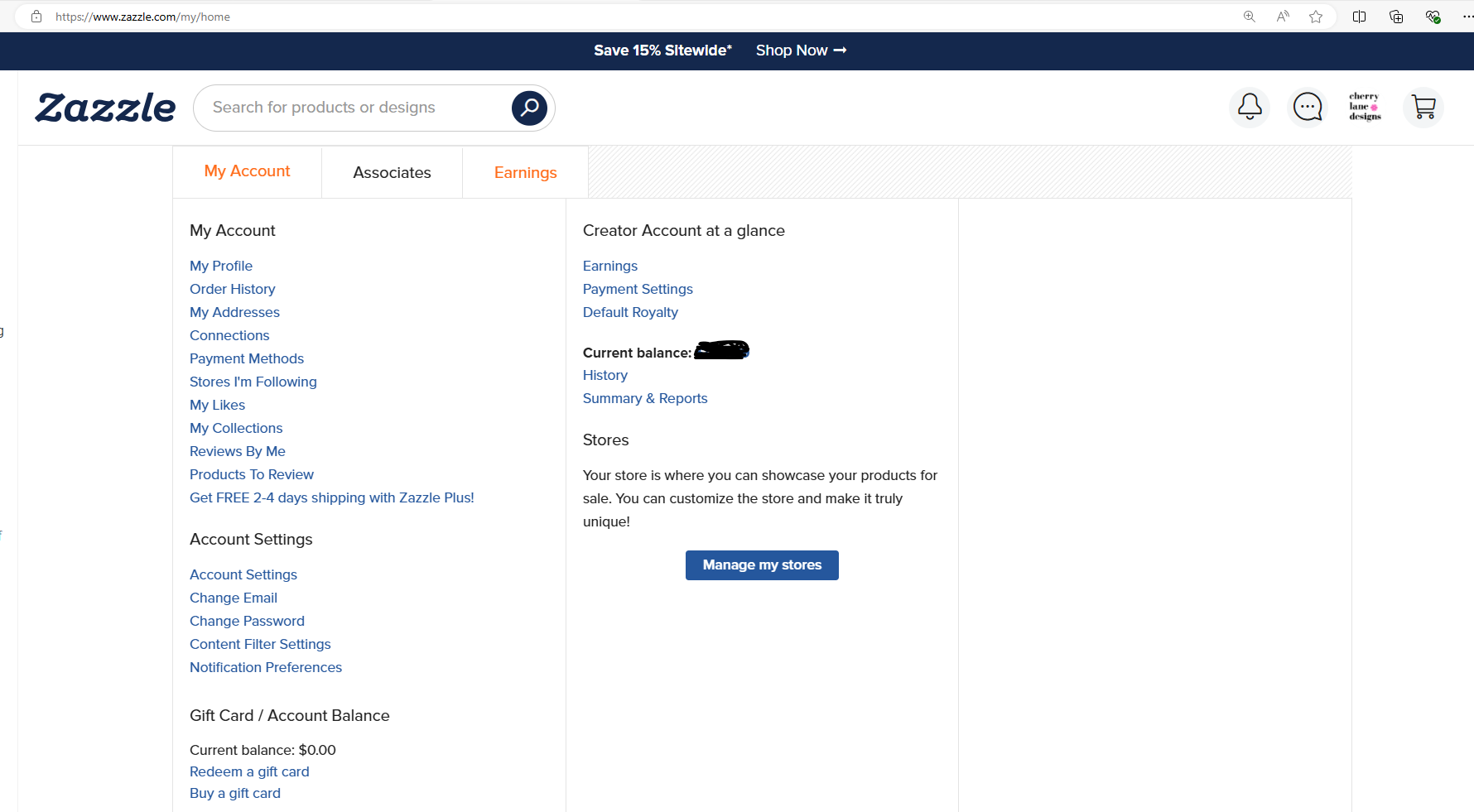This screenshot has height=812, width=1474.
Task: Open the notifications bell
Action: pos(1250,107)
